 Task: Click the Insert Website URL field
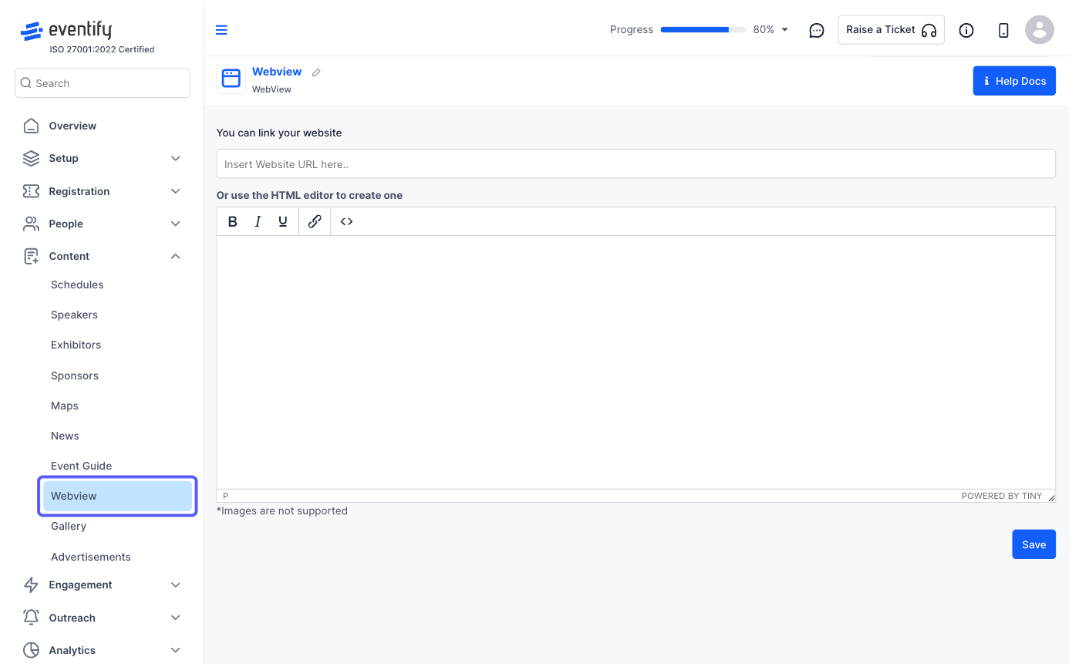pyautogui.click(x=635, y=164)
